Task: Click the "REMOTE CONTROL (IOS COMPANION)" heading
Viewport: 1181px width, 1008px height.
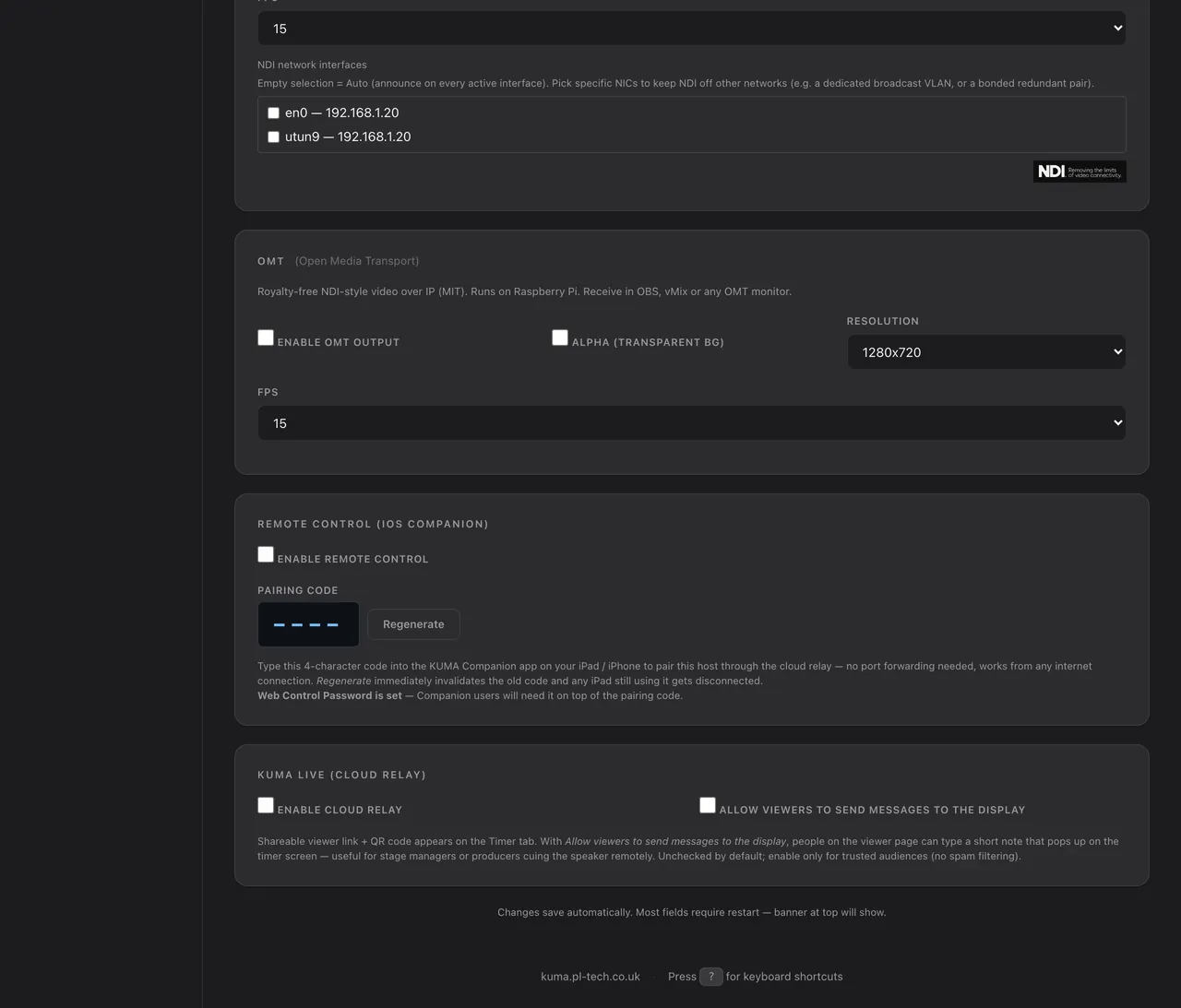Action: (x=373, y=524)
